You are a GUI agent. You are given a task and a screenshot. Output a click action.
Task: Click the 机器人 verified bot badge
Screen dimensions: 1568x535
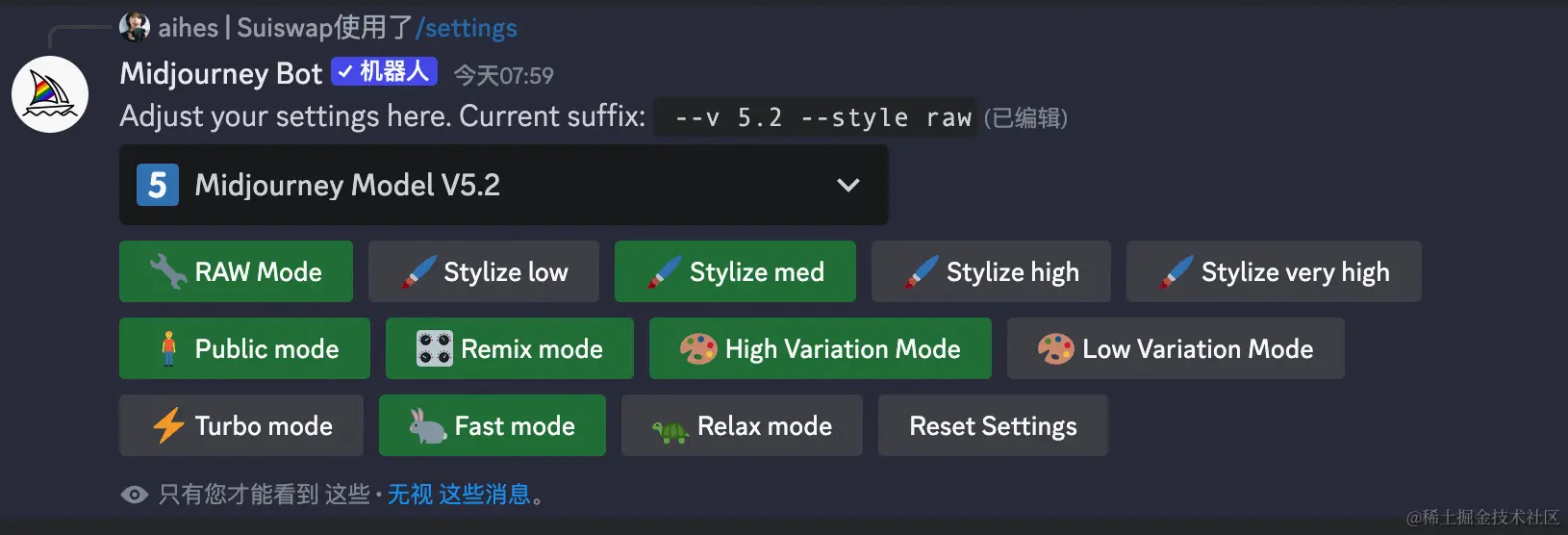coord(385,71)
